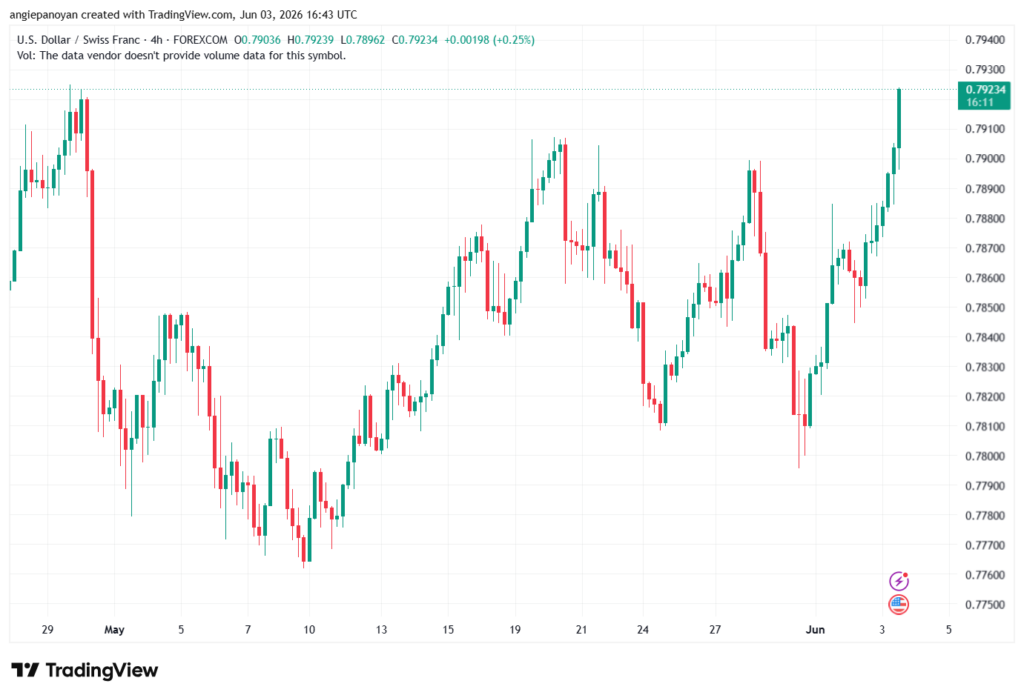Click the 0.78900 price axis label
The height and width of the screenshot is (698, 1024).
coord(985,189)
